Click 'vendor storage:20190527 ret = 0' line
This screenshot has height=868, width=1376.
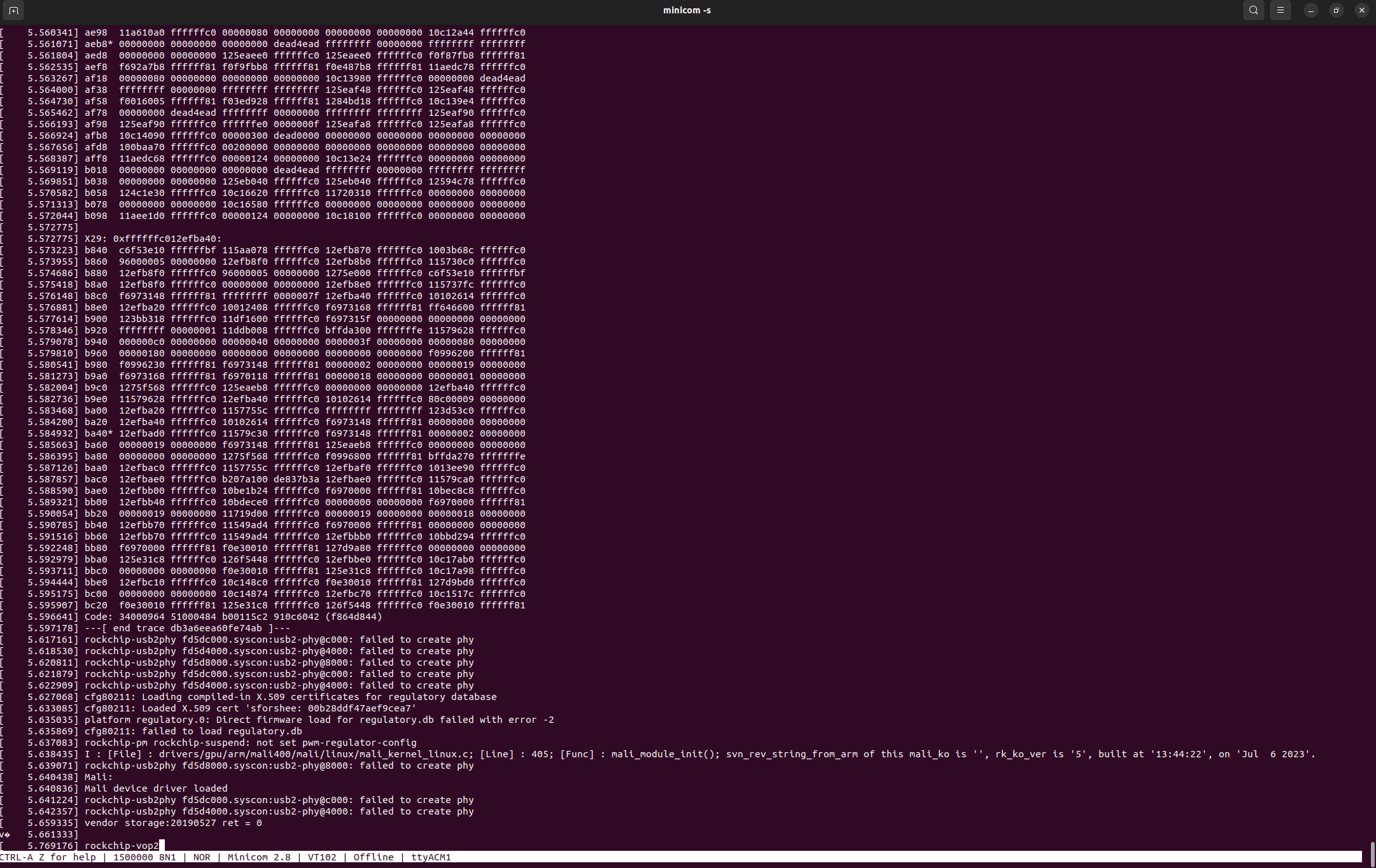click(173, 823)
